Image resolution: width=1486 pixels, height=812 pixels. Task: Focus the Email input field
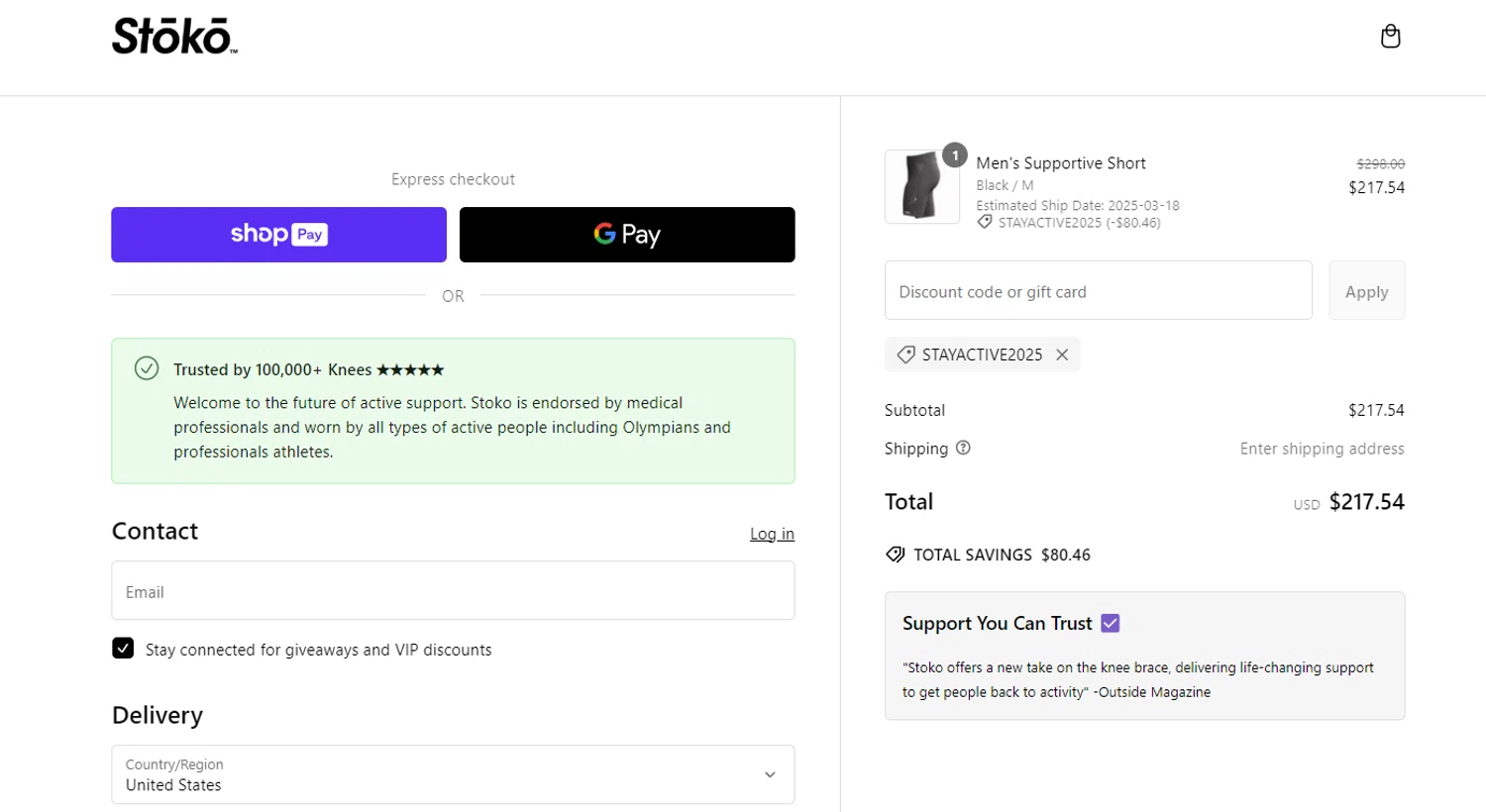(453, 591)
